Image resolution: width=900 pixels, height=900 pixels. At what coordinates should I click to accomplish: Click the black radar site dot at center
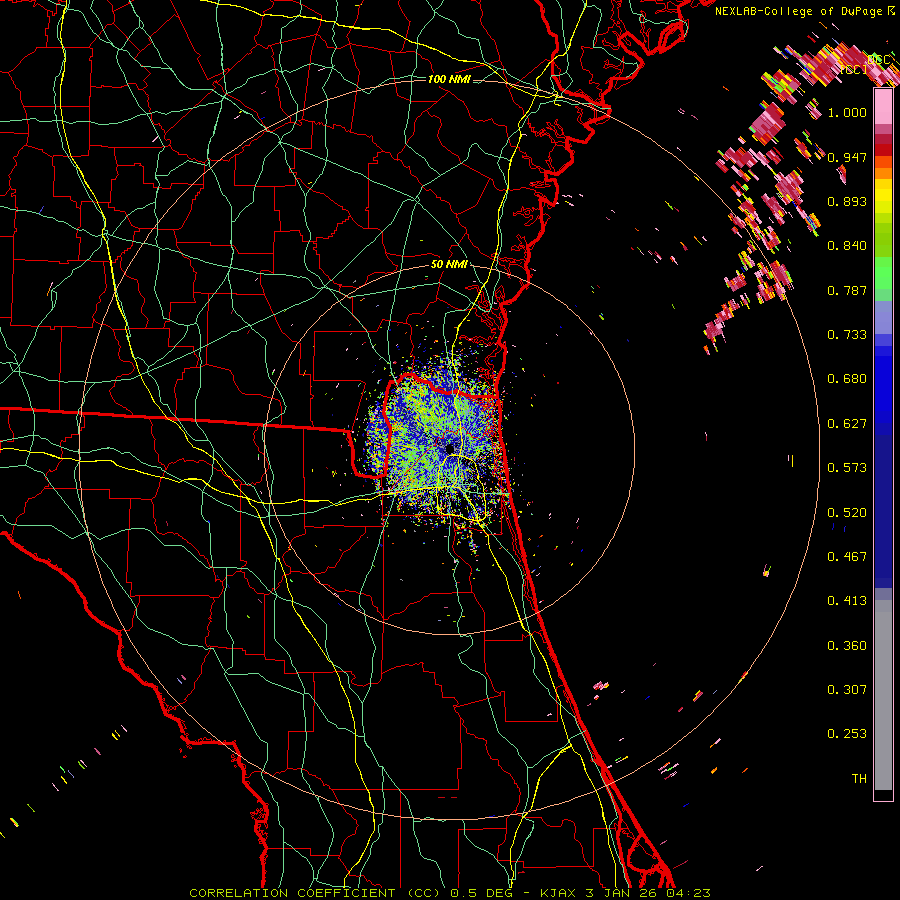[x=449, y=448]
